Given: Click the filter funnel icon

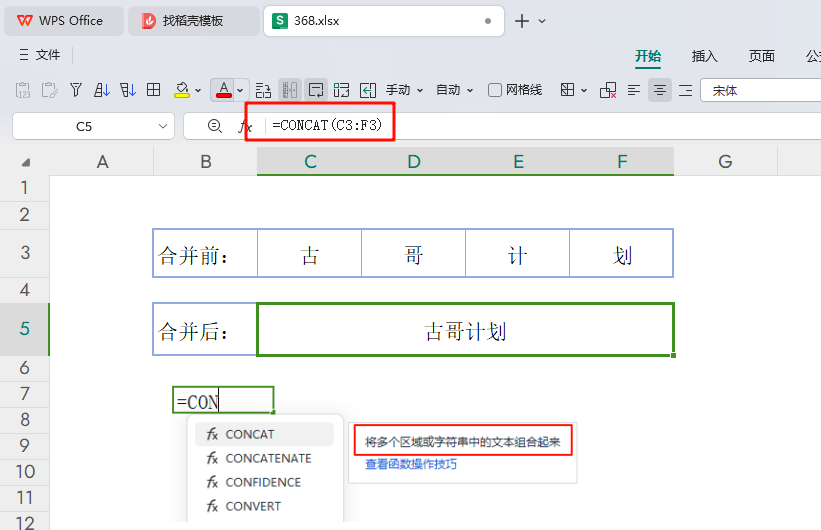Looking at the screenshot, I should point(76,90).
